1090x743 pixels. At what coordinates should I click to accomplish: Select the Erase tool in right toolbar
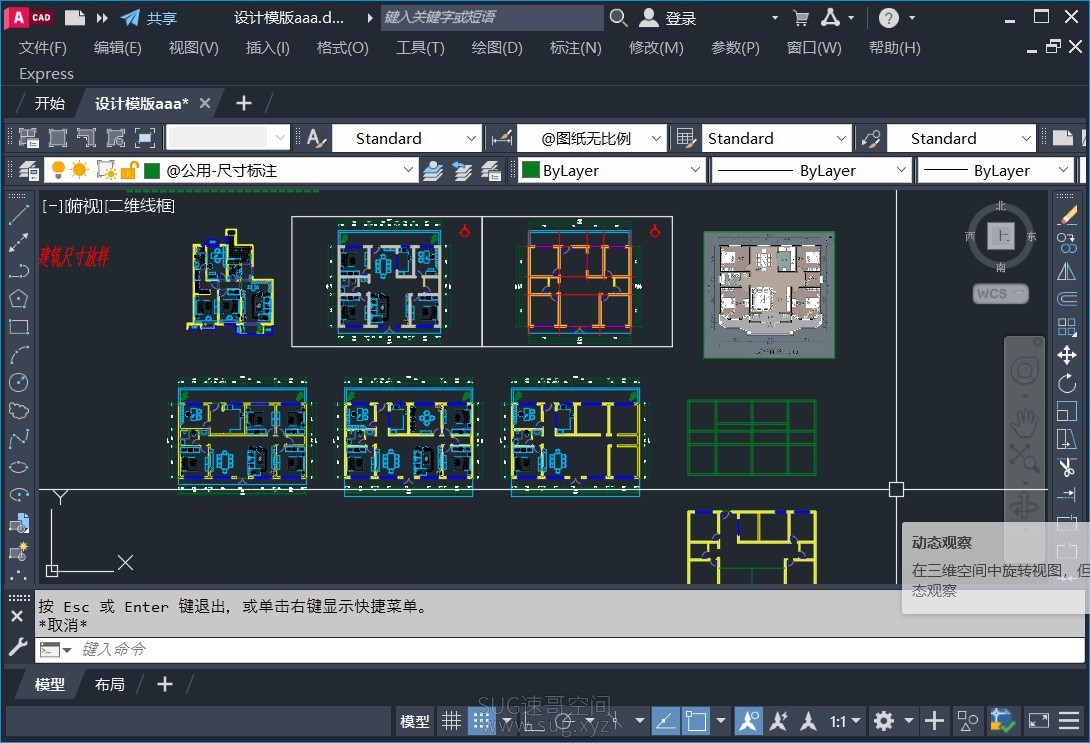[1067, 215]
